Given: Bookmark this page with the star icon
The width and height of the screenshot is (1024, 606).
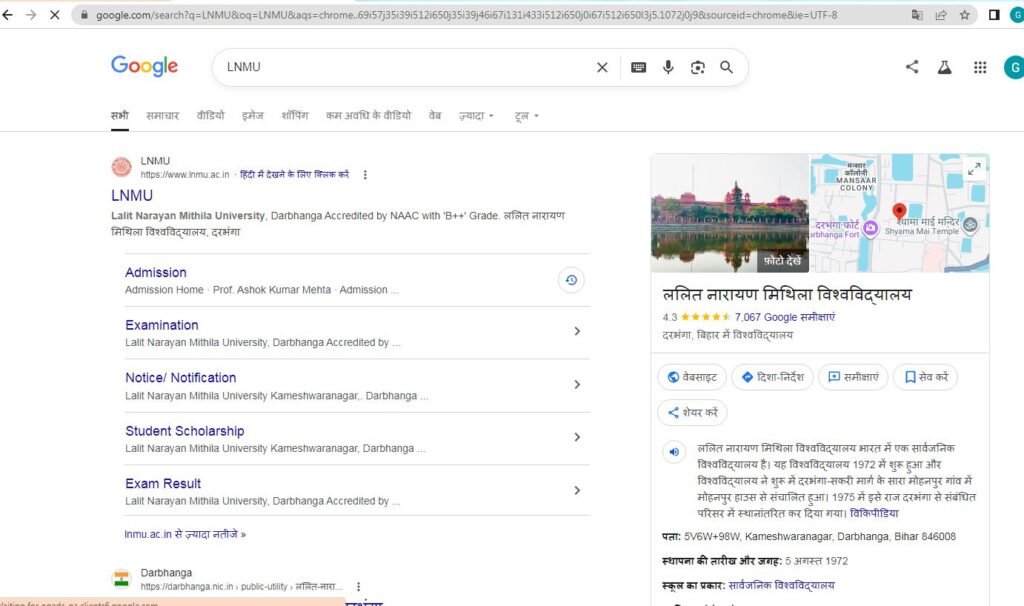Looking at the screenshot, I should pos(965,15).
